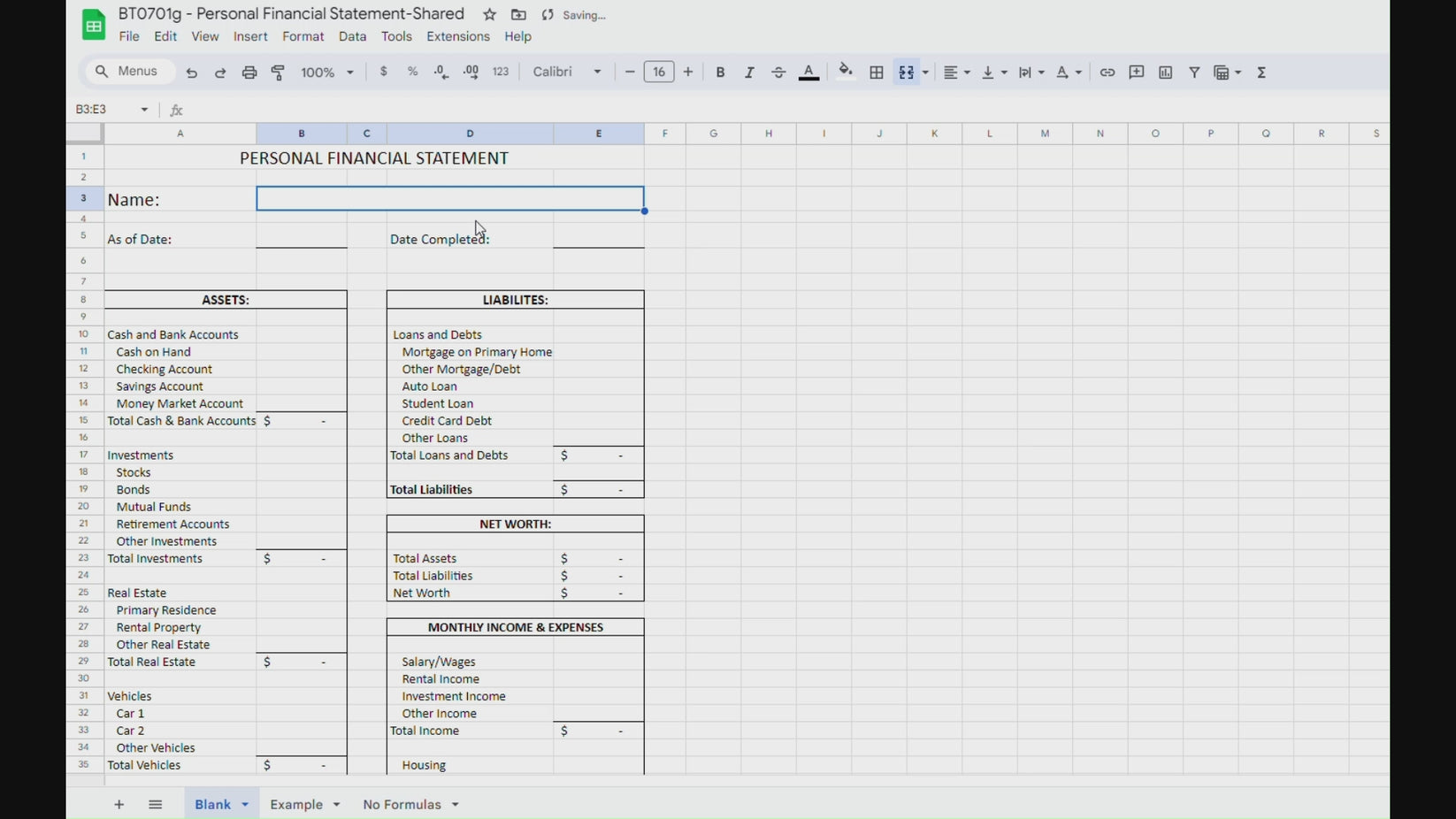This screenshot has height=819, width=1456.
Task: Toggle italic formatting
Action: [749, 73]
